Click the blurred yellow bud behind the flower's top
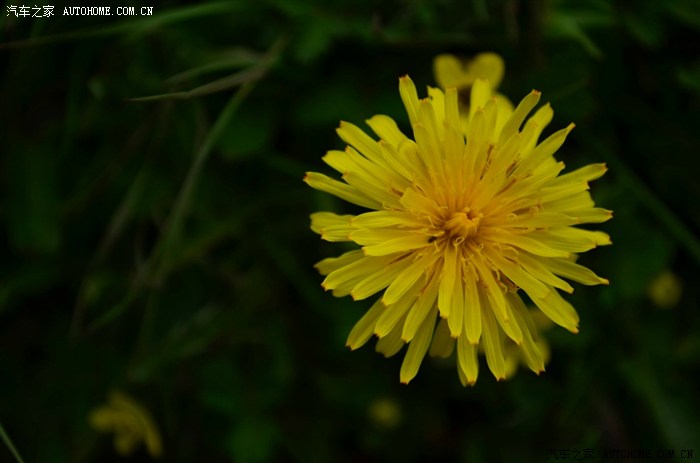The height and width of the screenshot is (463, 700). [469, 70]
